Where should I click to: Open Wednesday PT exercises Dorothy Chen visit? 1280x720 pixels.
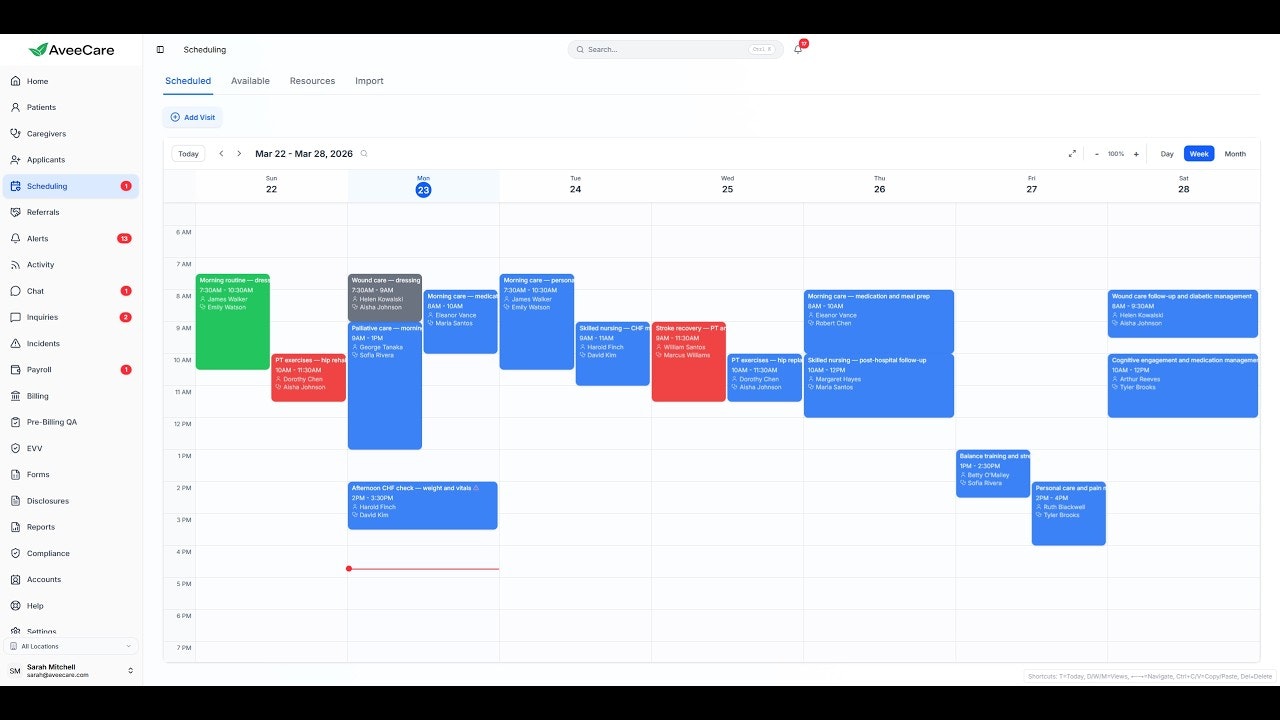tap(764, 378)
